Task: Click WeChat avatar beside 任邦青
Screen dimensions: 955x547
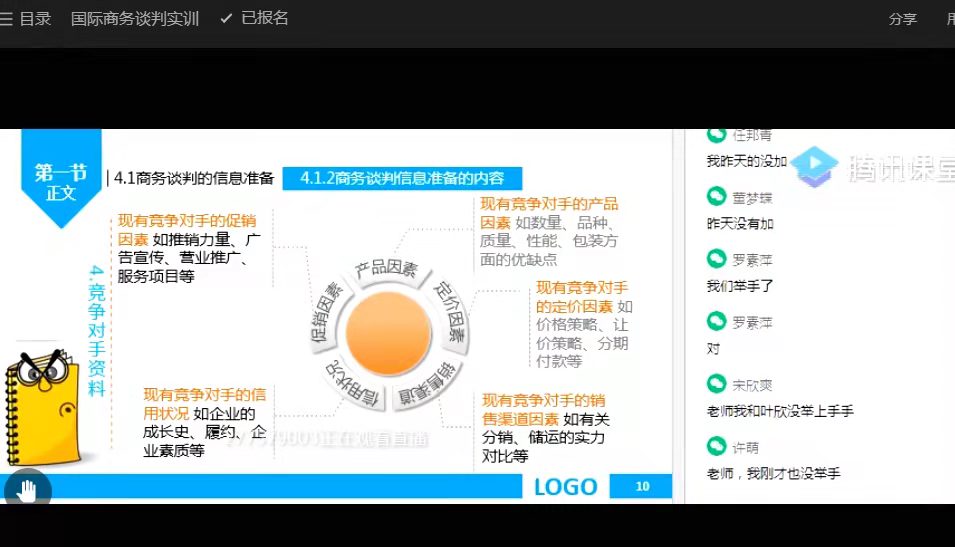Action: pyautogui.click(x=716, y=135)
